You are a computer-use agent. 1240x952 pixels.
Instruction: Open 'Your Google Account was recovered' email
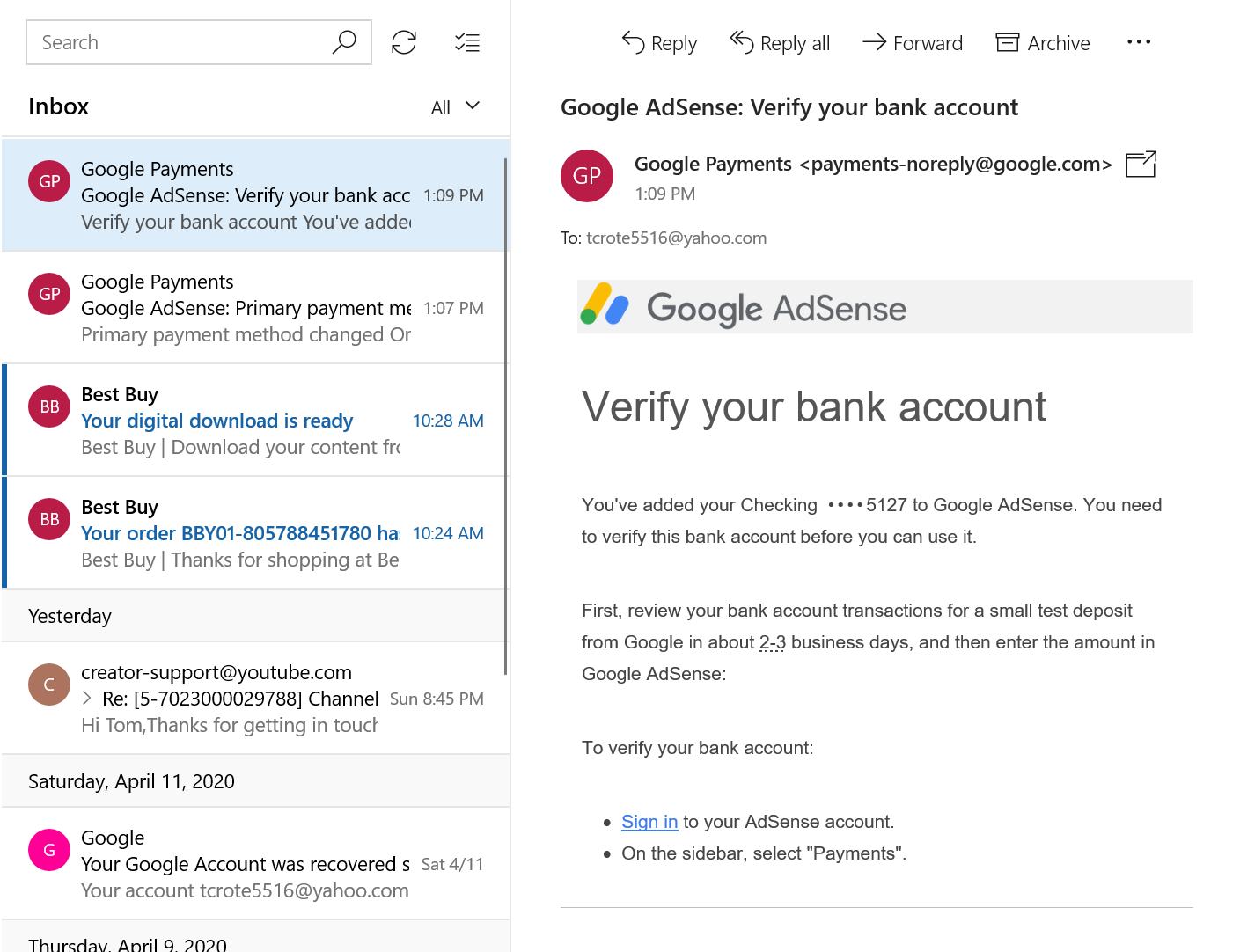(x=255, y=863)
